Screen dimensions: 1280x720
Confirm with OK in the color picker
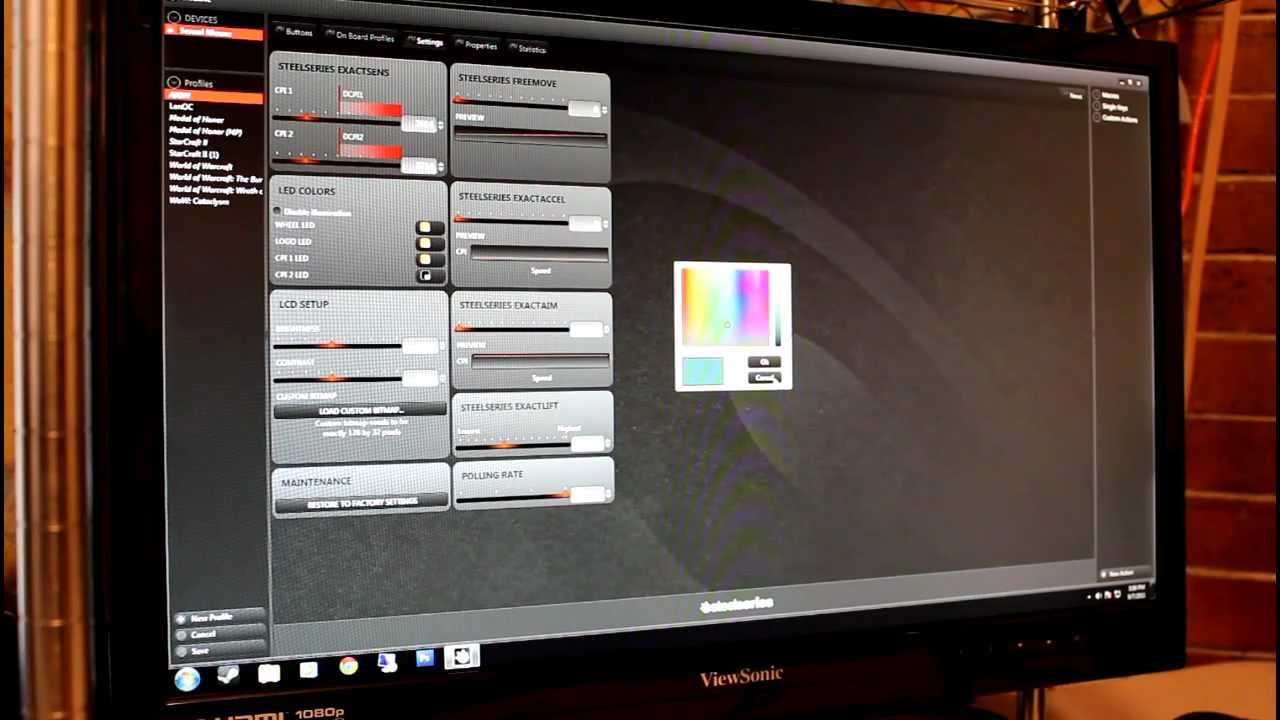764,363
